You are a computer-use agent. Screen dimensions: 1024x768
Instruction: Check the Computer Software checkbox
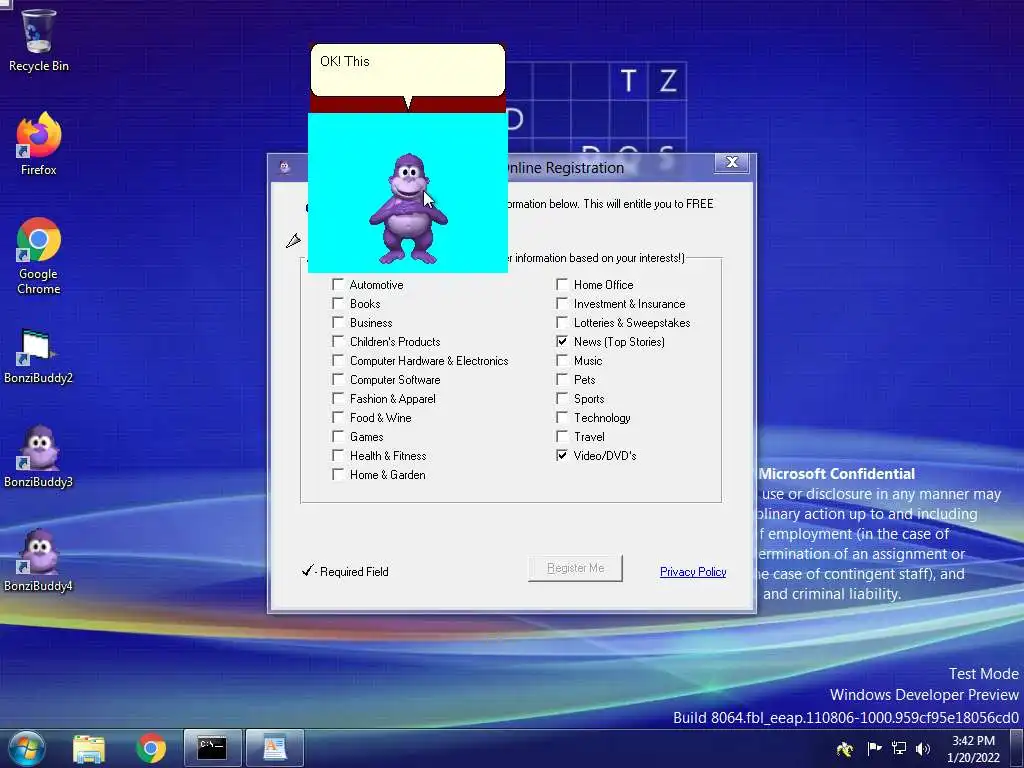click(338, 379)
